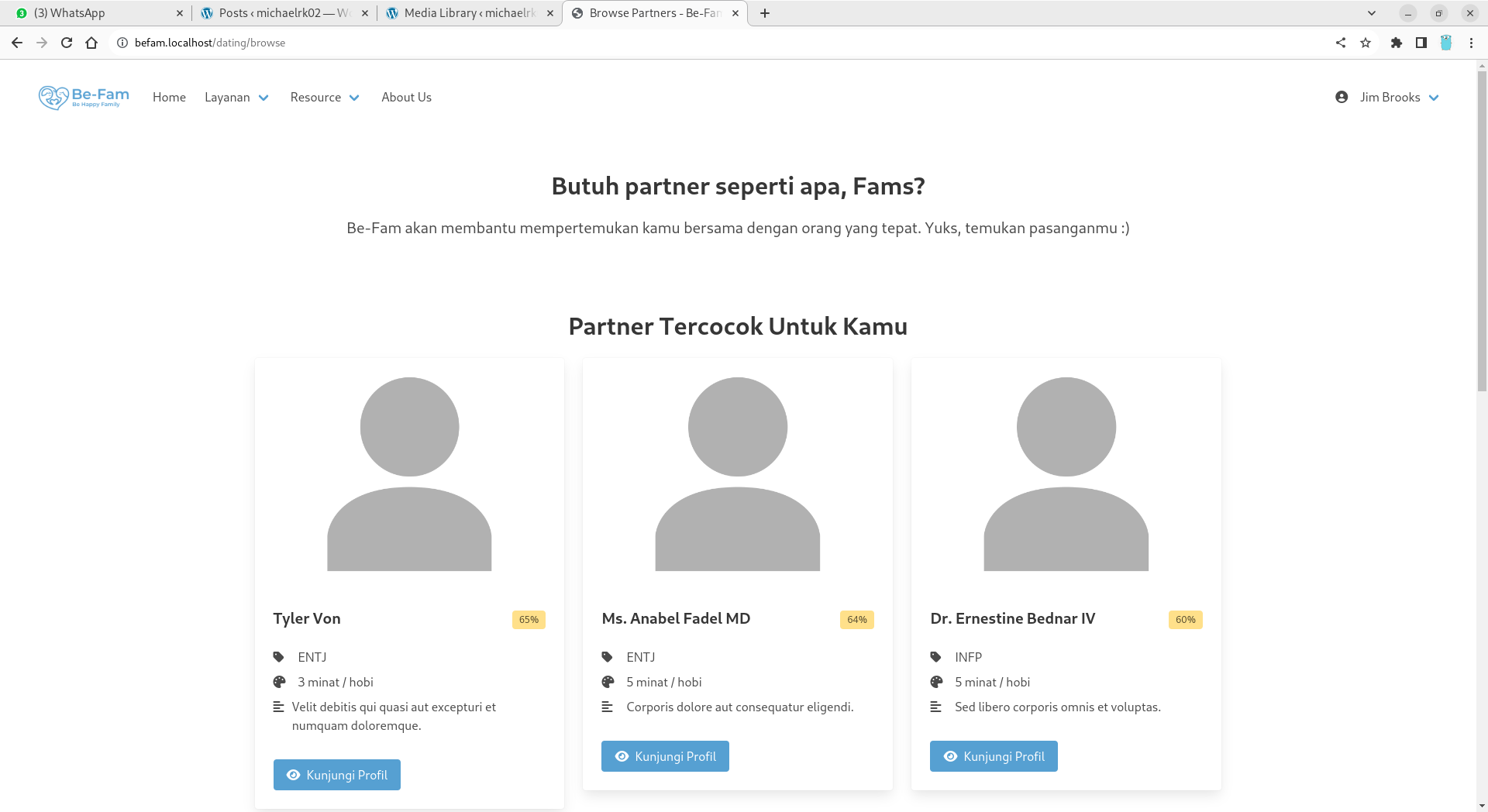Visit Ms. Anabel Fadel MD's profile
1488x812 pixels.
[665, 756]
